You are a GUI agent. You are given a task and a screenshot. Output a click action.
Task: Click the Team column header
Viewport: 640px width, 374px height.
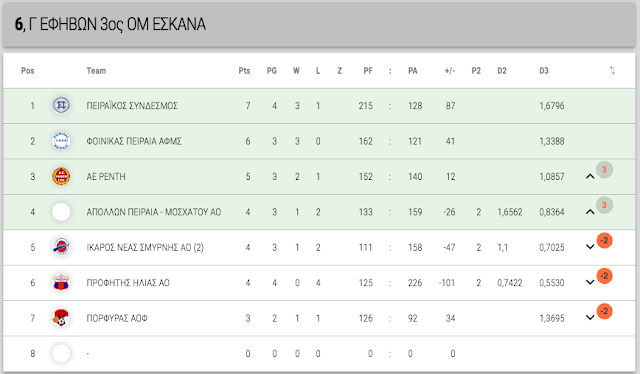pyautogui.click(x=96, y=71)
